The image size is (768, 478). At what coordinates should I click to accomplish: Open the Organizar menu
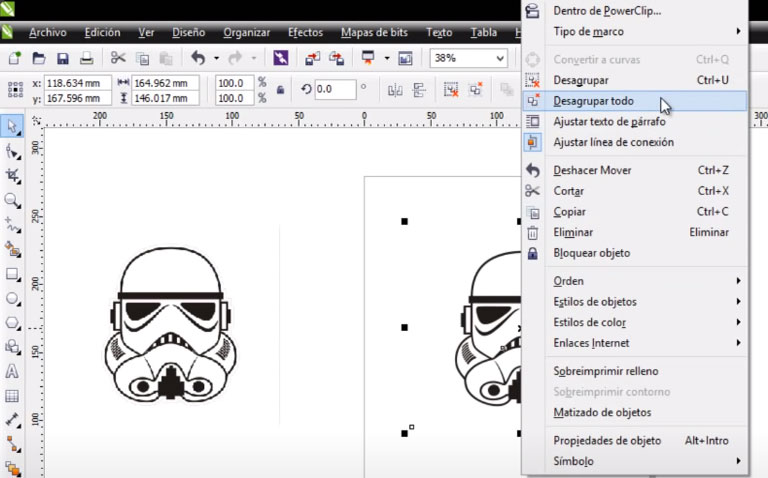[246, 32]
